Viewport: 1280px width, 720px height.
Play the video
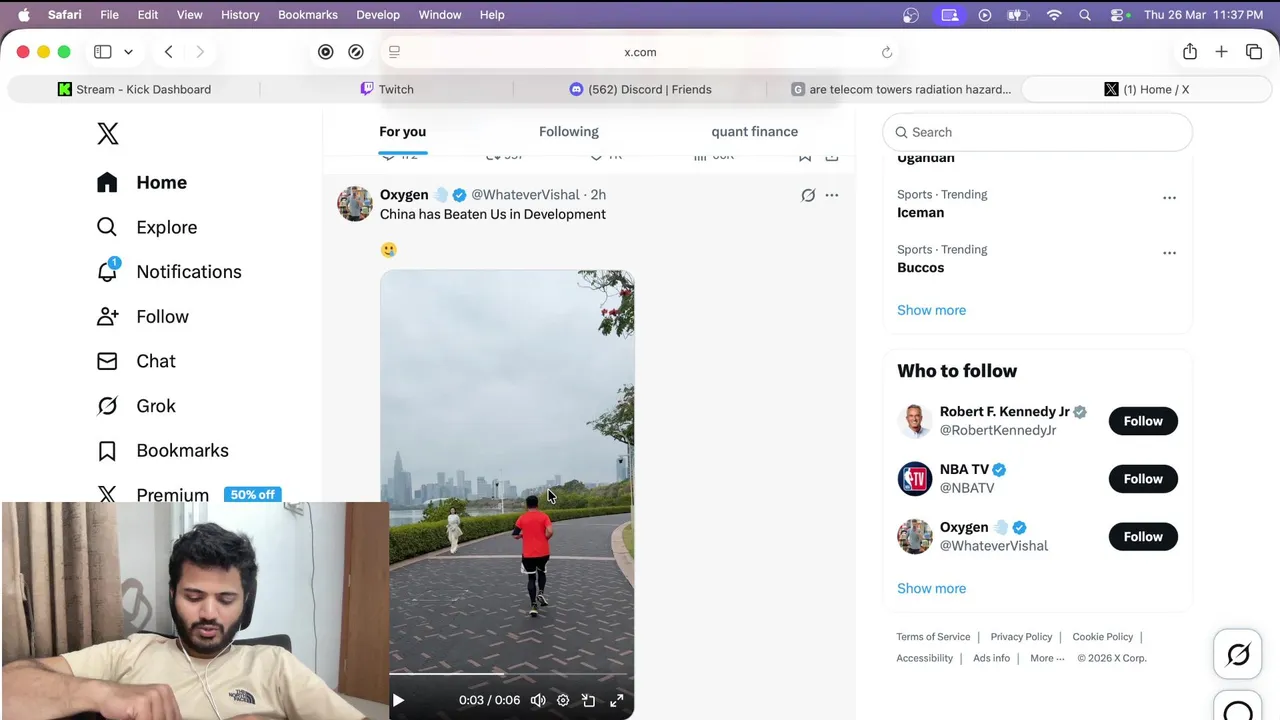click(398, 700)
